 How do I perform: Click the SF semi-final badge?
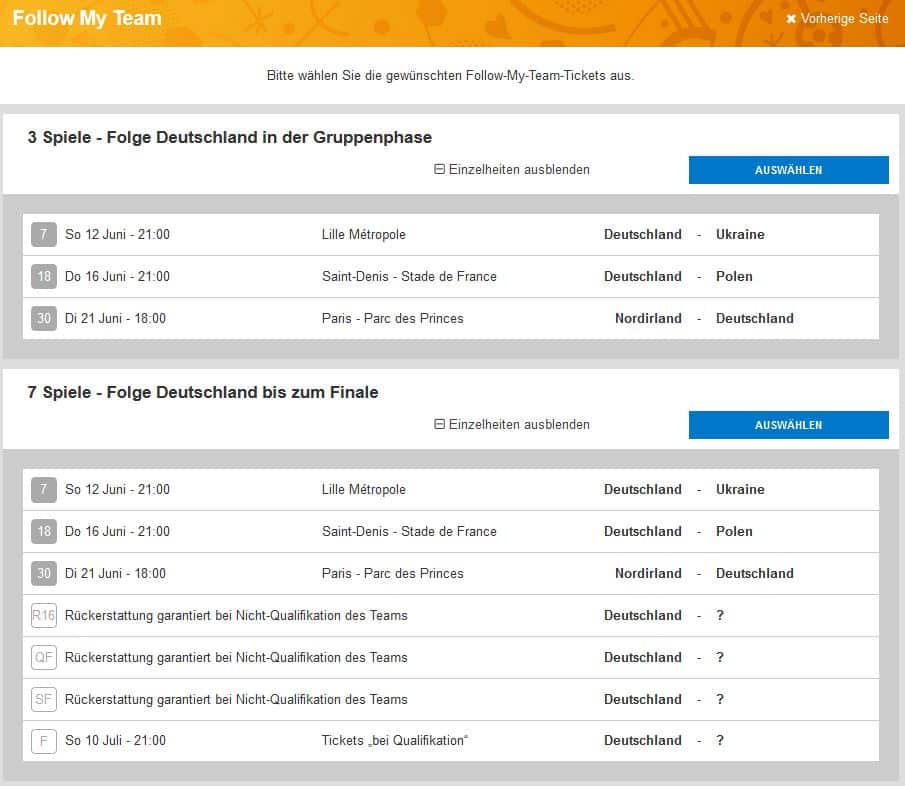pos(43,700)
